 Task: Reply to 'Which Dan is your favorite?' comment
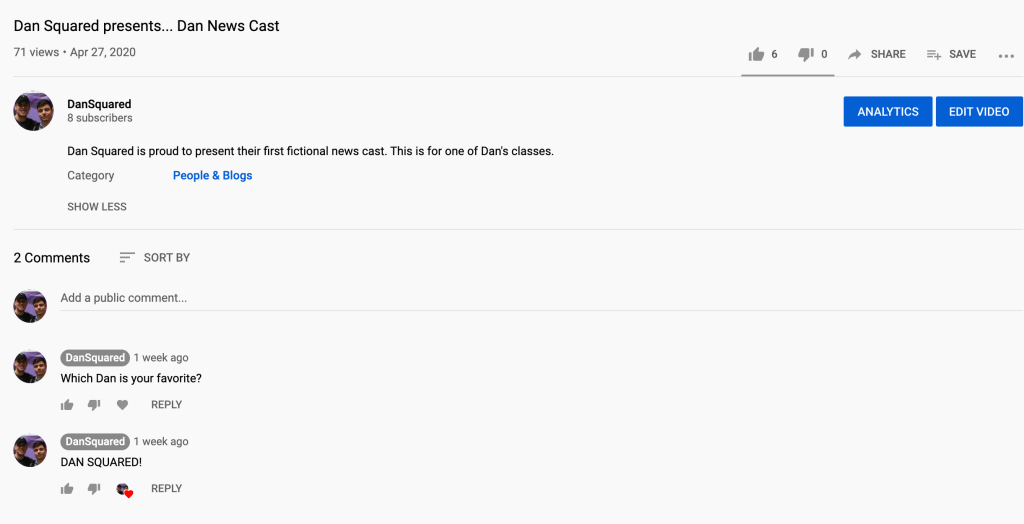tap(166, 405)
